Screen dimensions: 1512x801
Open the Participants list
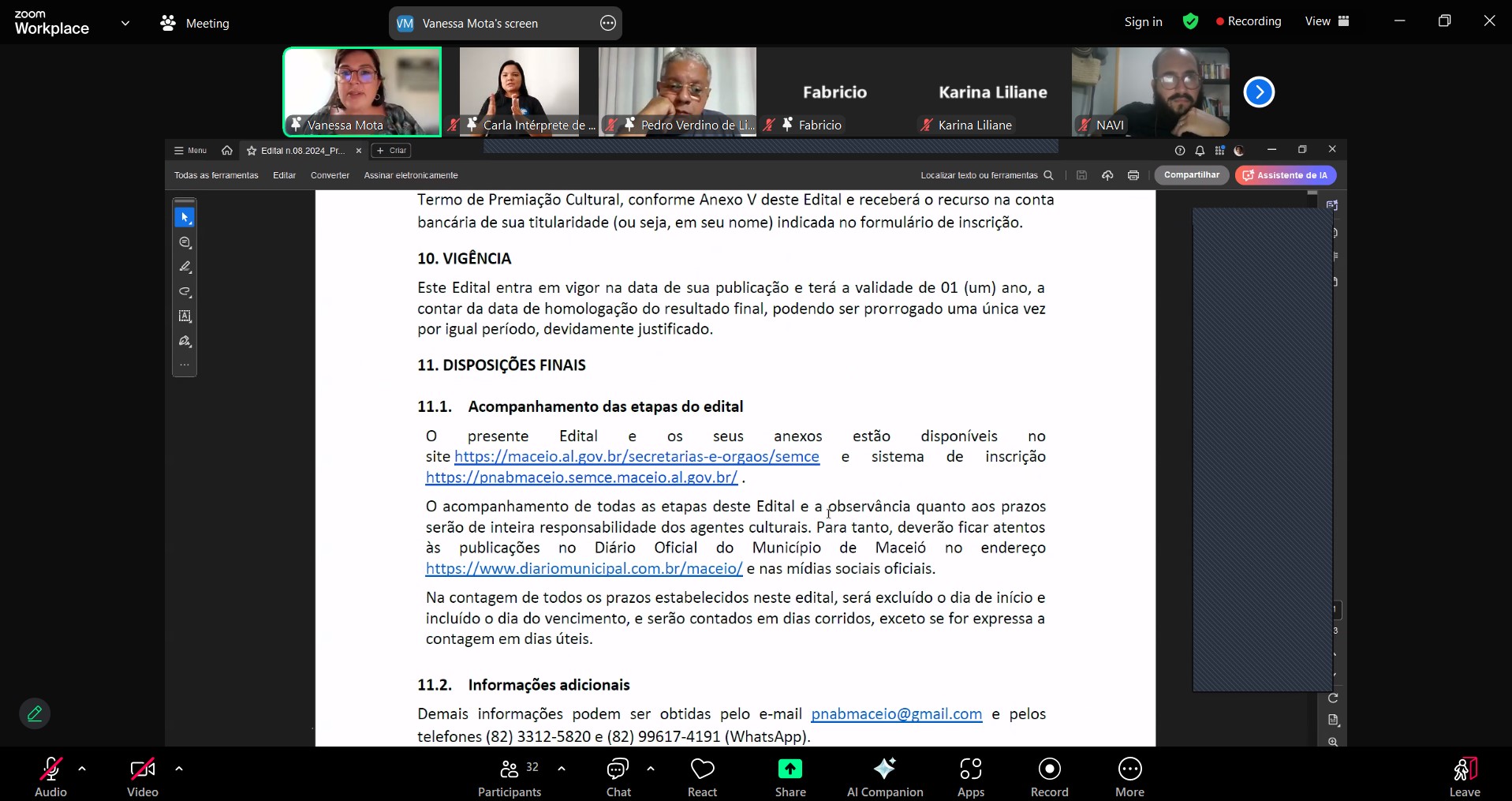[x=510, y=777]
